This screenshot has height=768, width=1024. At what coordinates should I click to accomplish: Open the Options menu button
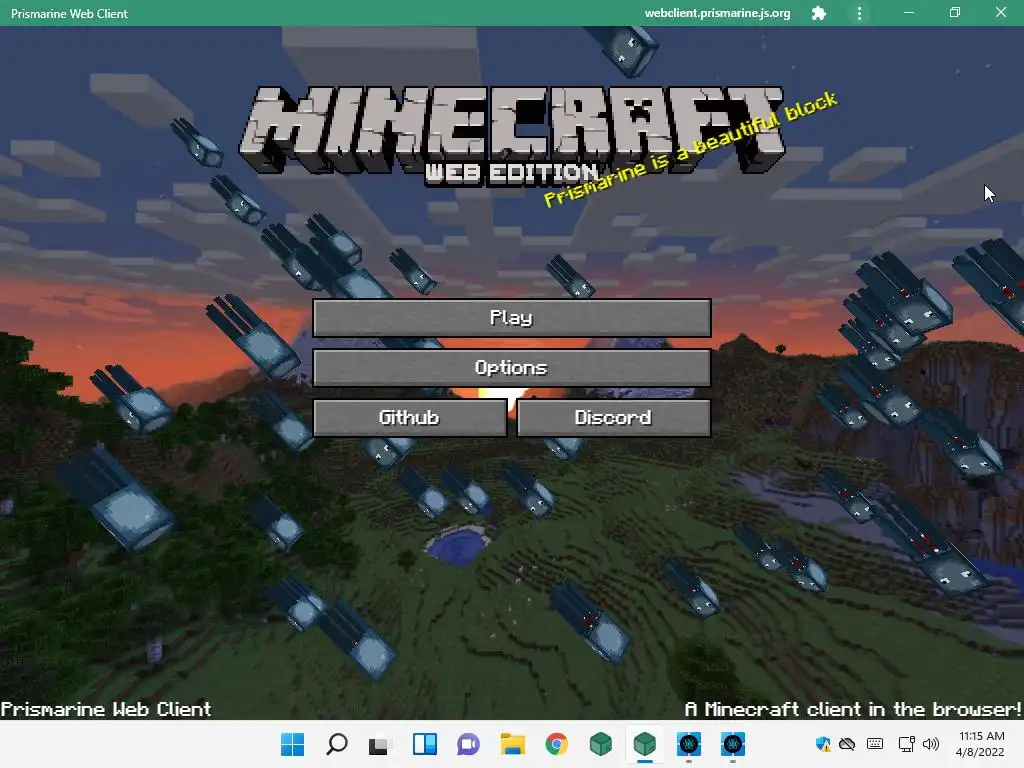click(512, 368)
